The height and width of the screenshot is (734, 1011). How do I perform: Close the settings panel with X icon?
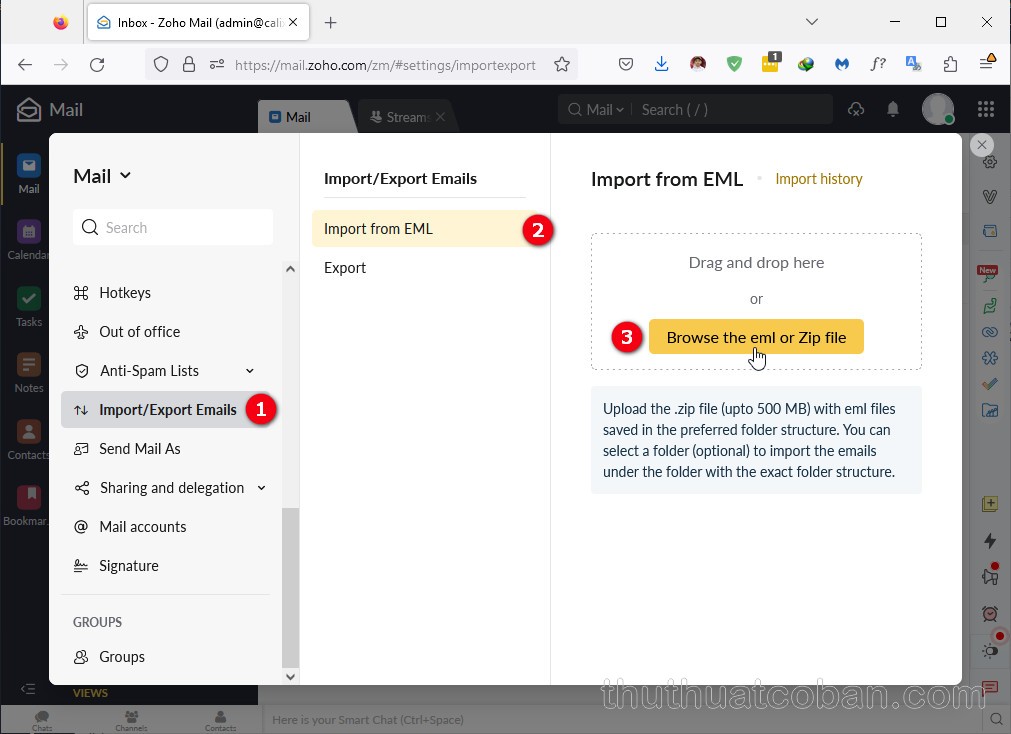tap(982, 145)
